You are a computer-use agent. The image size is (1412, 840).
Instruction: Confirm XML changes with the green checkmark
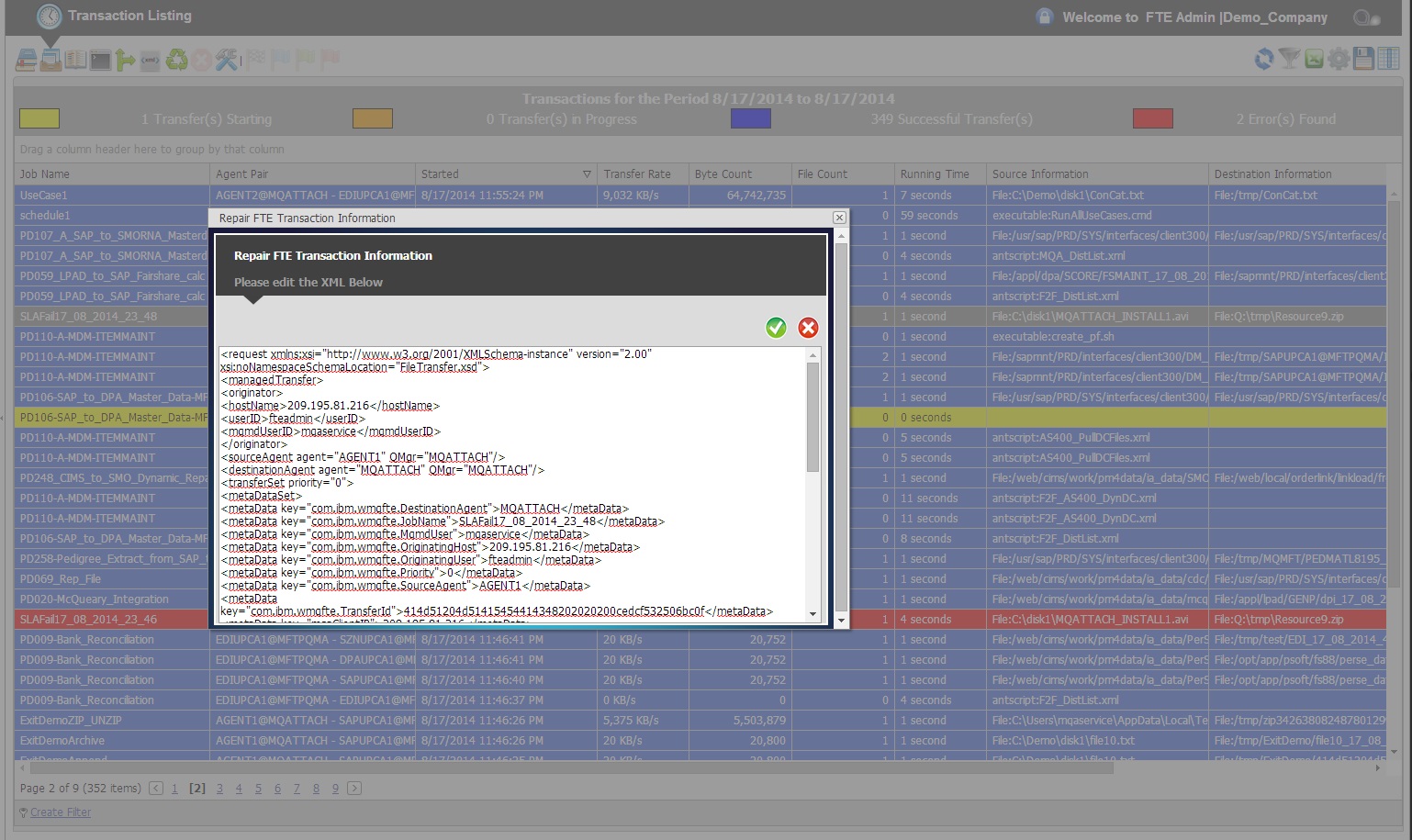pyautogui.click(x=776, y=328)
